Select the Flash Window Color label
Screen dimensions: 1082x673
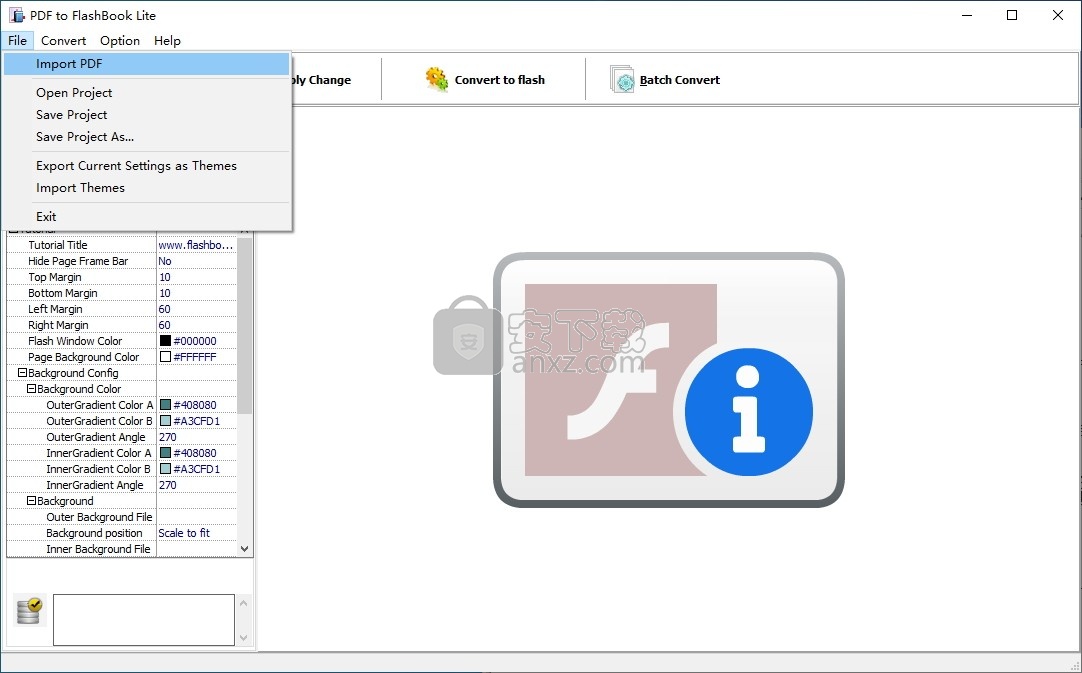[75, 341]
